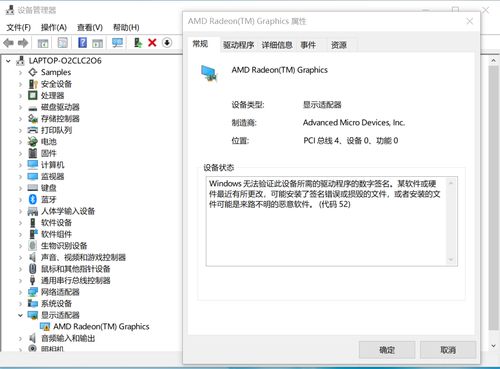Select the 鼠标和其他指针设备 mouse icon
The height and width of the screenshot is (369, 500).
[33, 269]
